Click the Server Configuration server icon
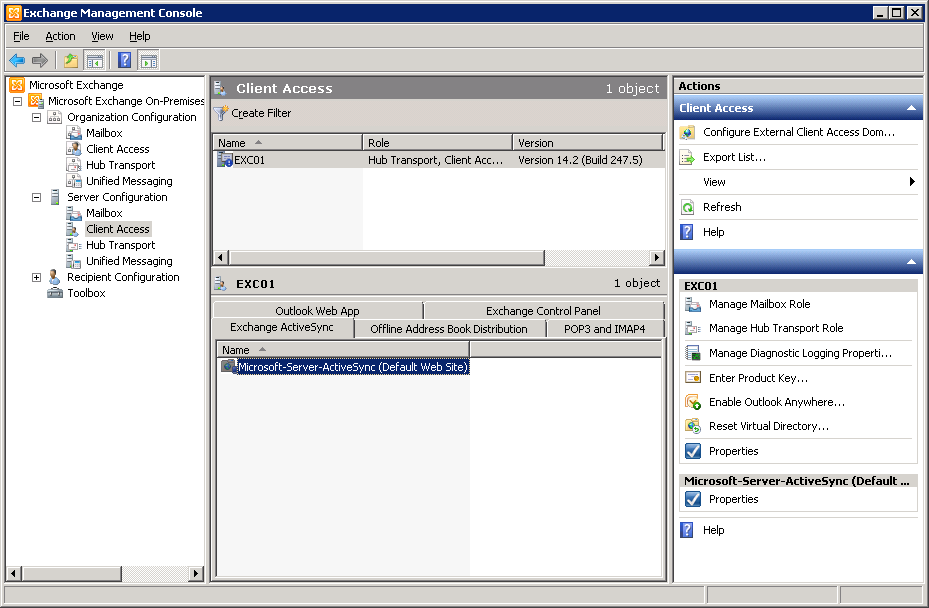Viewport: 929px width, 608px height. (55, 197)
